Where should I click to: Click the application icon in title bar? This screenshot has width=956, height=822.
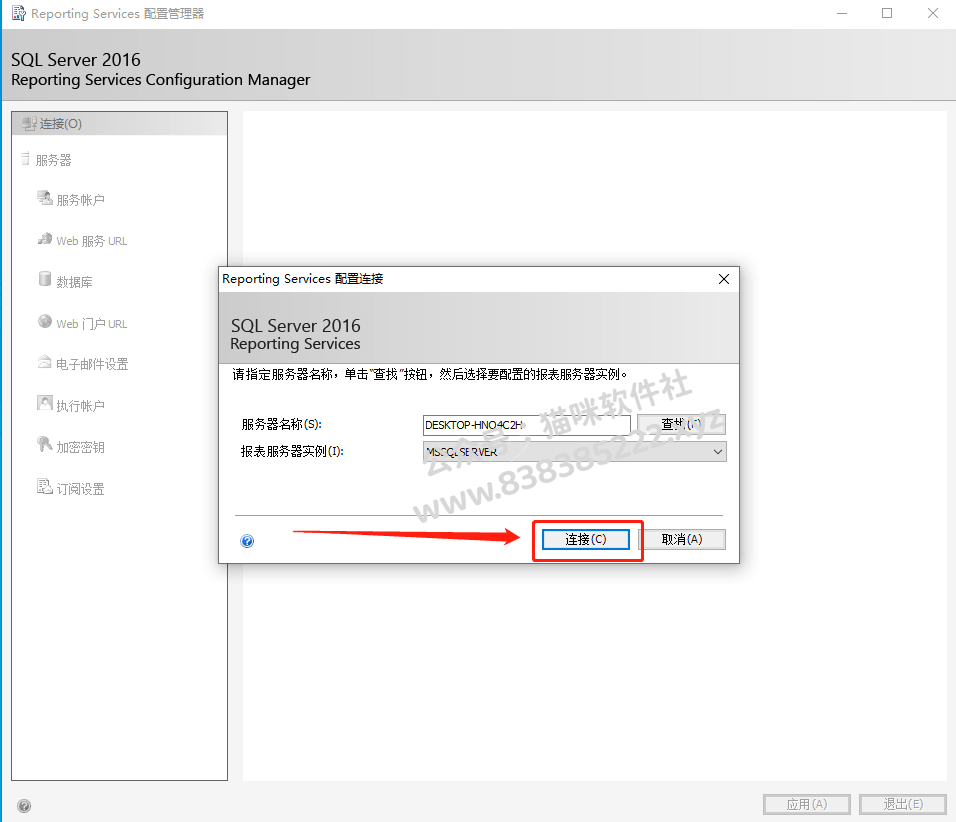tap(19, 13)
